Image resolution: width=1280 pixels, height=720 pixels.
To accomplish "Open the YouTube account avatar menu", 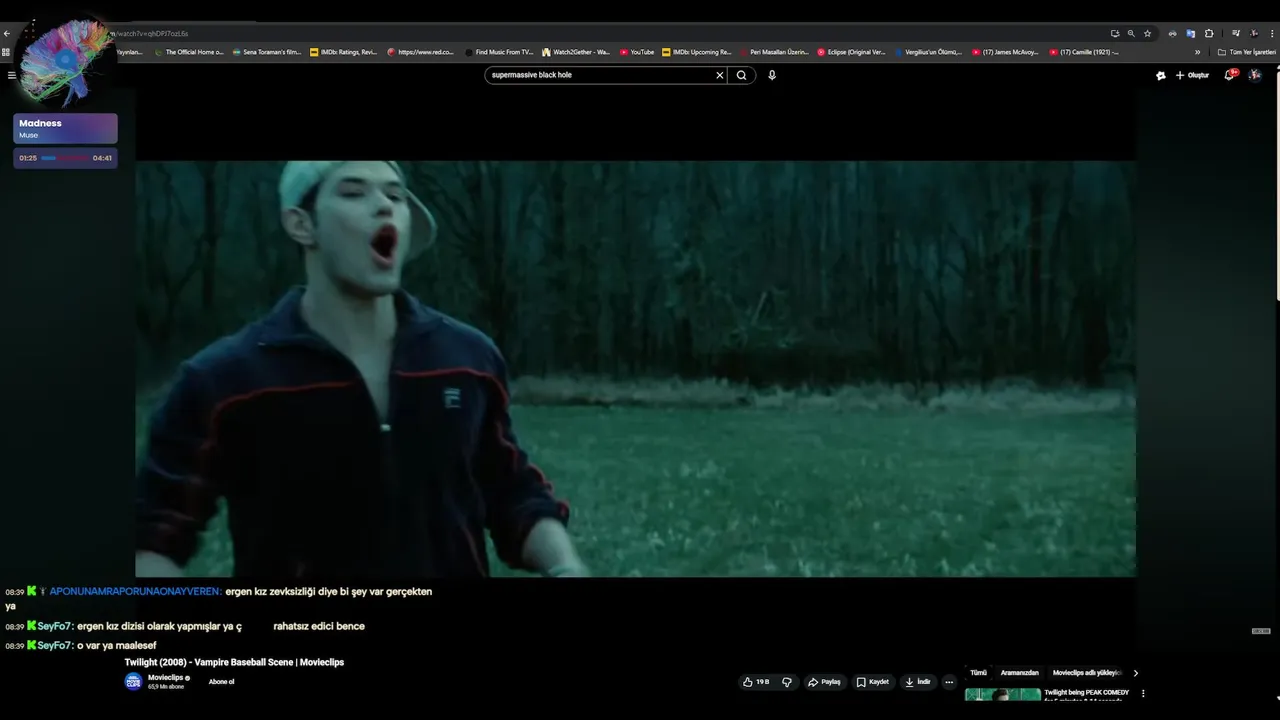I will pyautogui.click(x=1255, y=75).
